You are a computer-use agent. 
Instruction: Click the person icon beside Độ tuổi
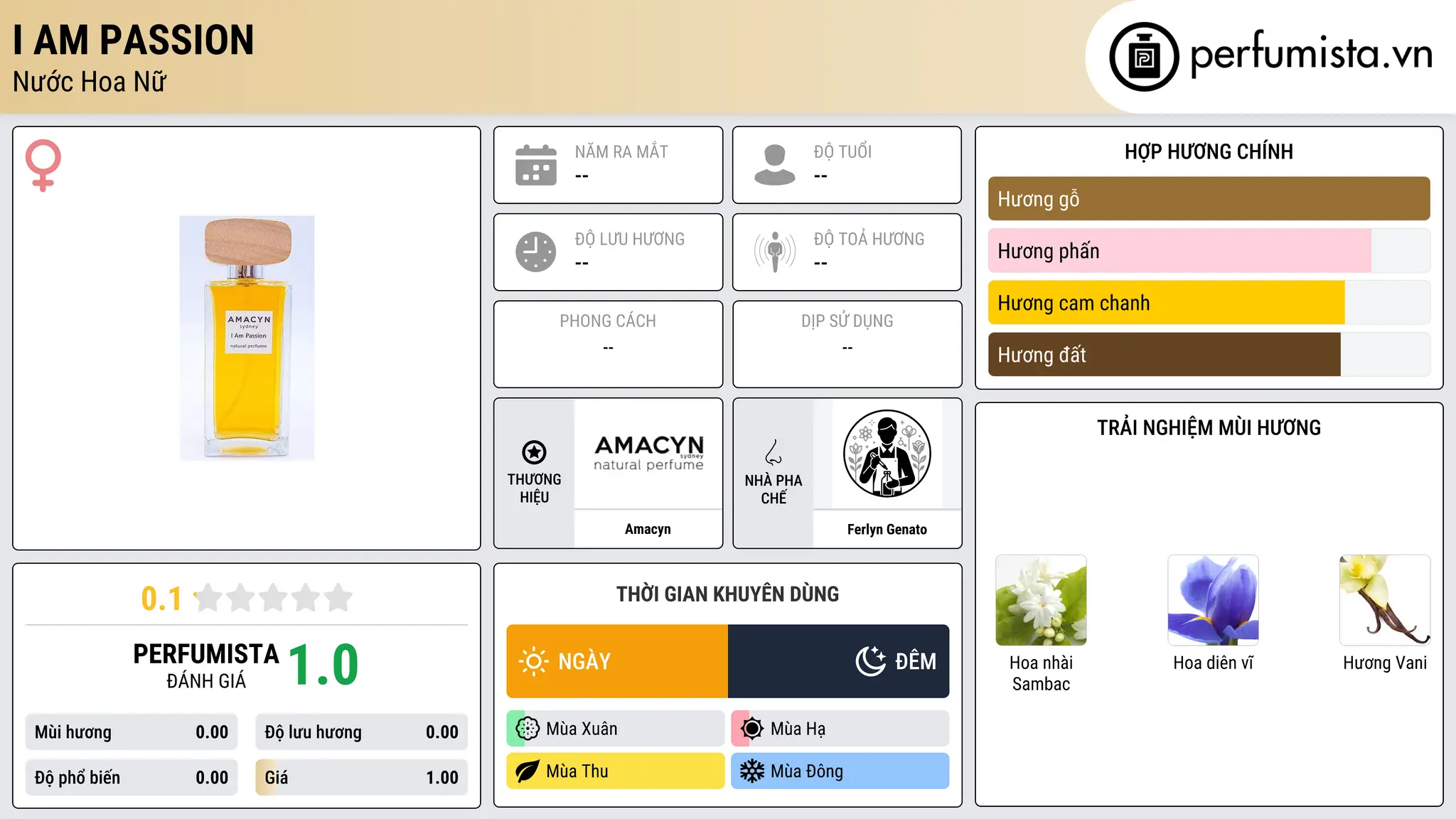click(x=775, y=165)
